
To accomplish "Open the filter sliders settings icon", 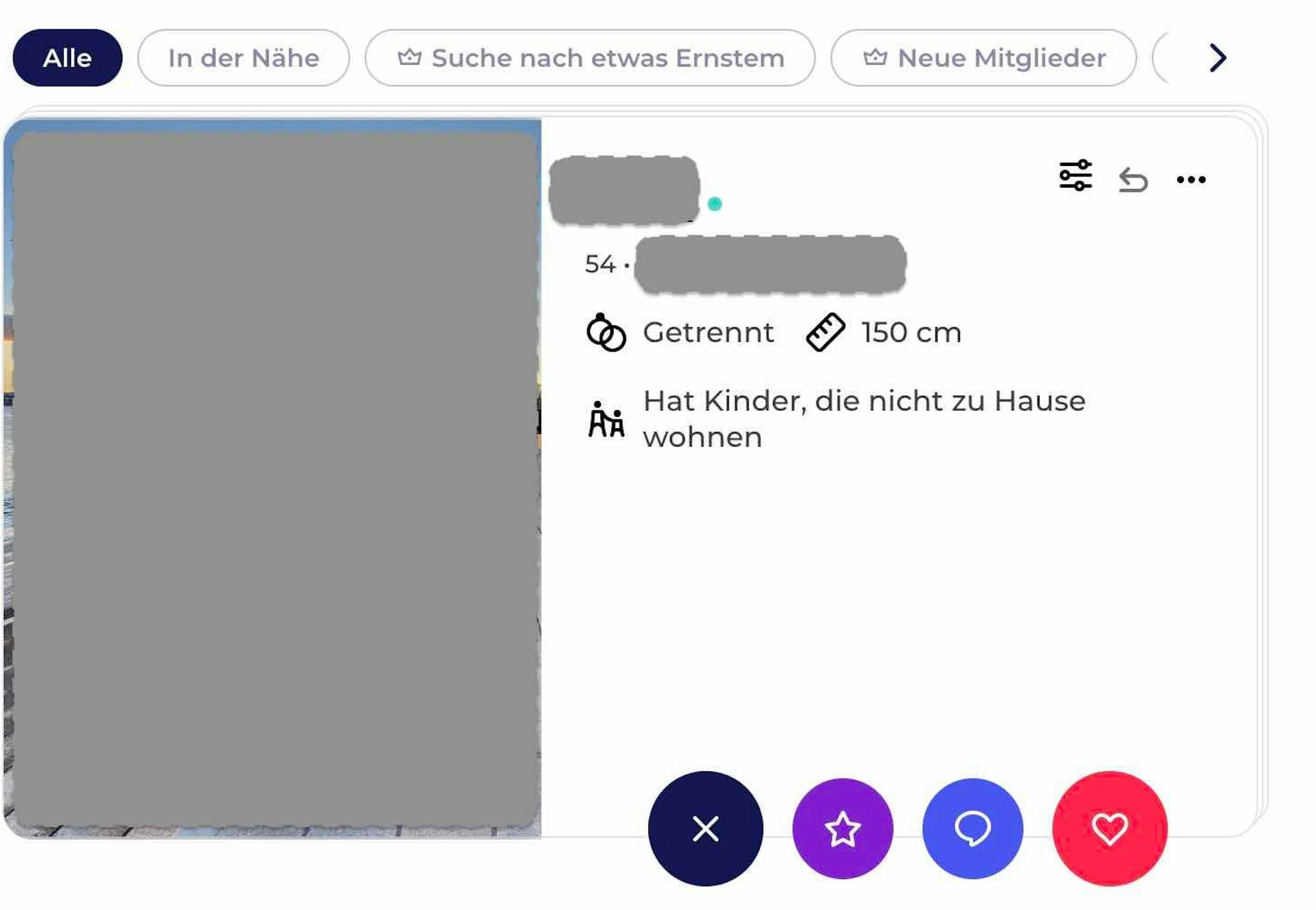I will point(1075,176).
